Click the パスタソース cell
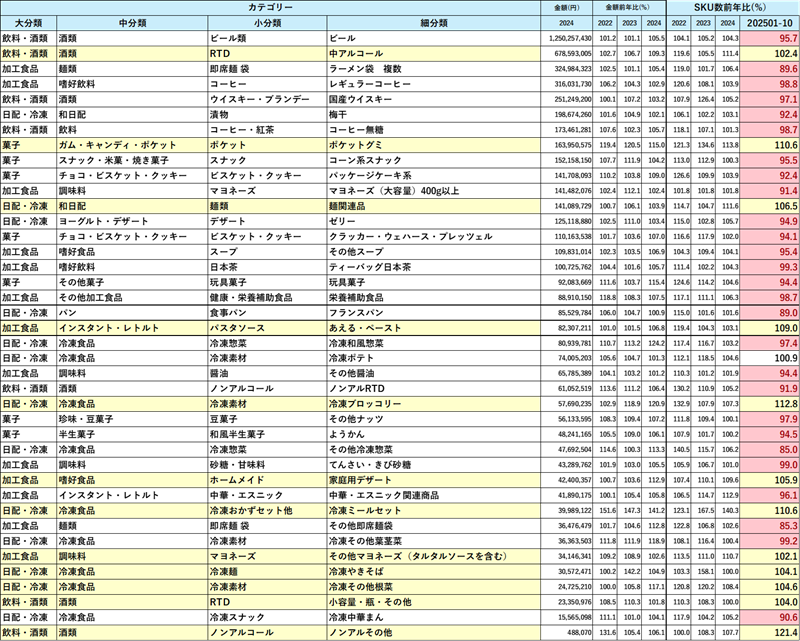 point(266,328)
